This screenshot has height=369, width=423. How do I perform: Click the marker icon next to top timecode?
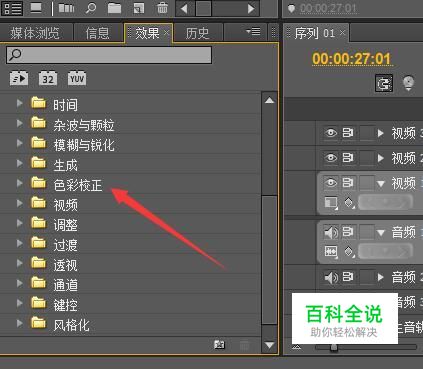[x=291, y=8]
